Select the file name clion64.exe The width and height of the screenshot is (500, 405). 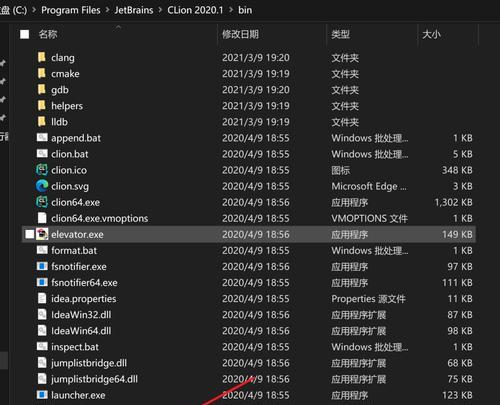click(x=76, y=202)
